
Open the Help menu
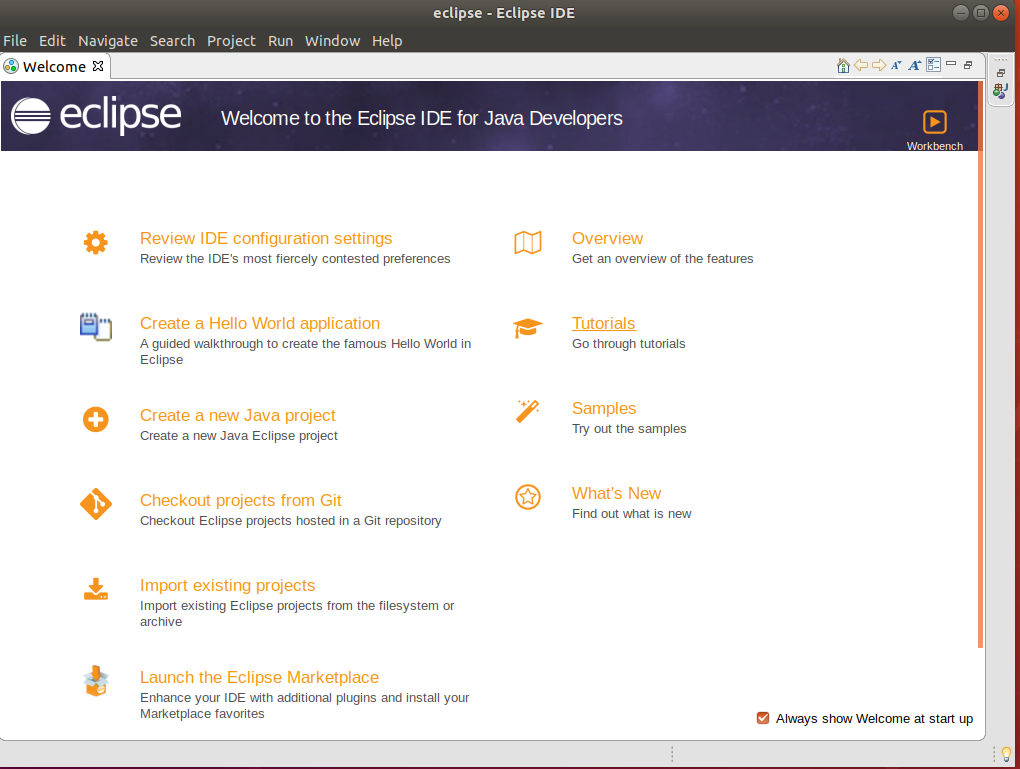387,41
